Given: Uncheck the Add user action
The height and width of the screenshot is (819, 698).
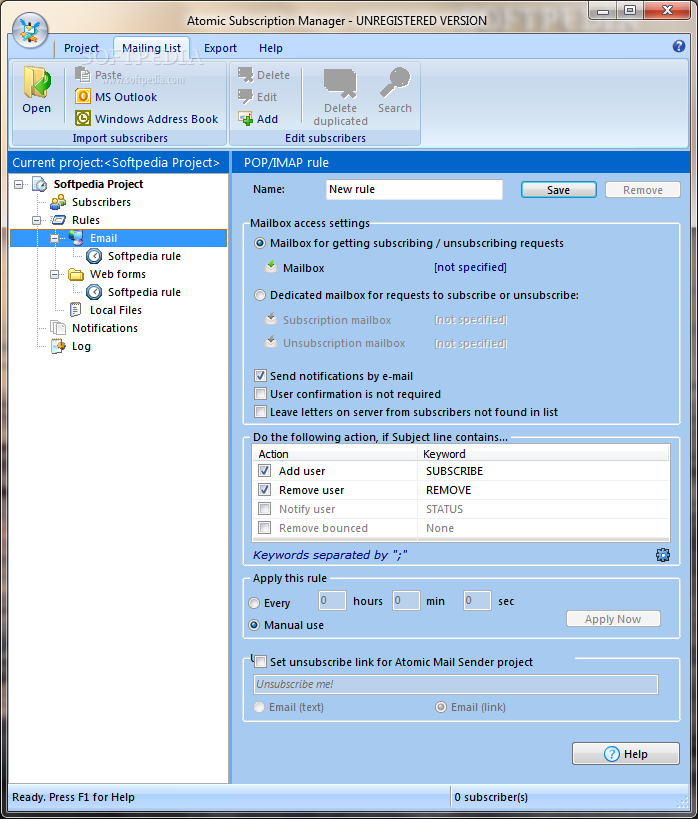Looking at the screenshot, I should tap(265, 471).
